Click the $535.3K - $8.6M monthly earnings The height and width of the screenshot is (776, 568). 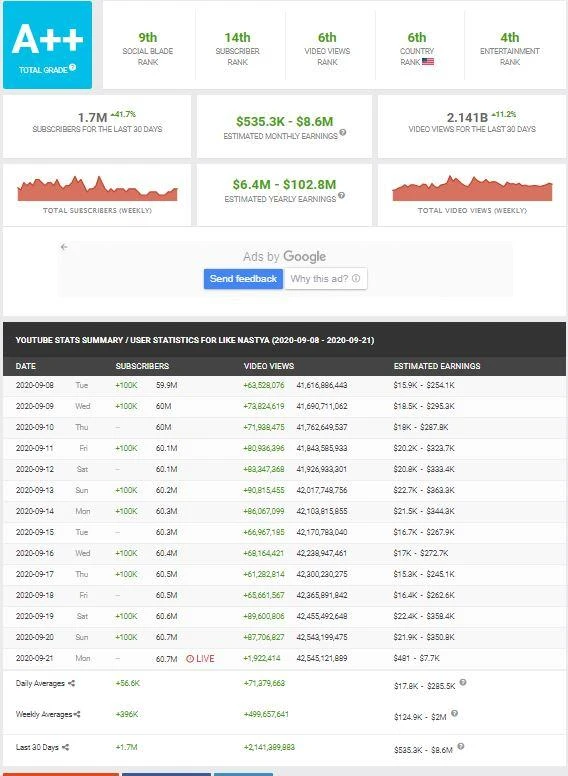click(x=284, y=122)
